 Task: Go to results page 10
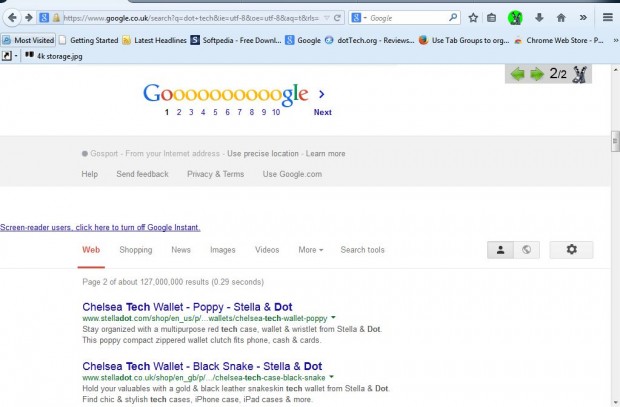point(276,112)
